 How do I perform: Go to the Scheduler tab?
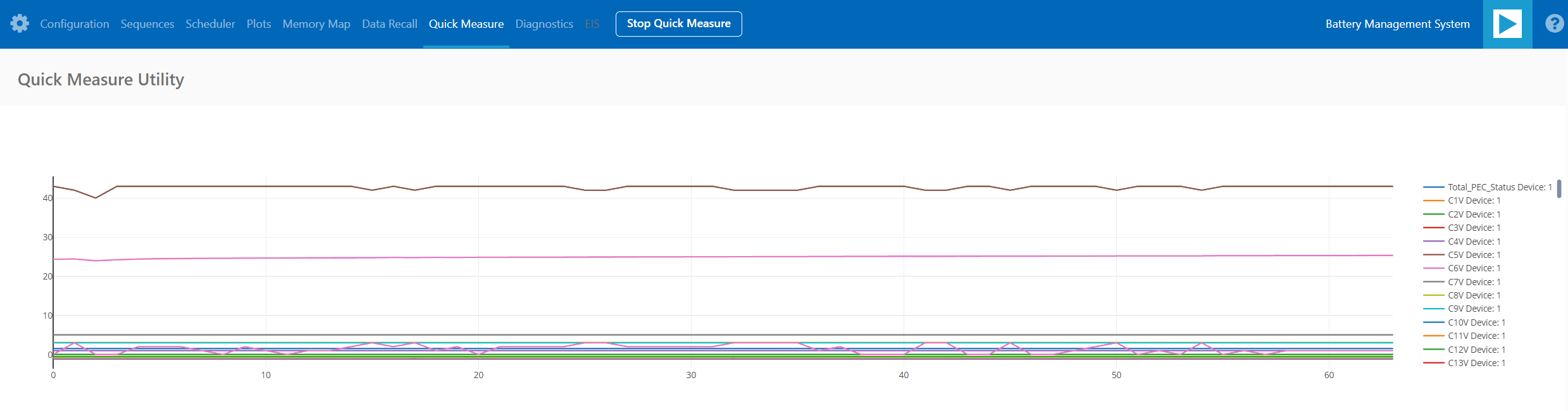210,24
